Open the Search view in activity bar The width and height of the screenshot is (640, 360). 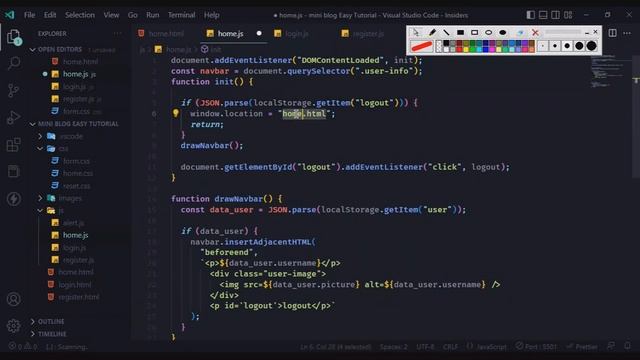pyautogui.click(x=14, y=63)
